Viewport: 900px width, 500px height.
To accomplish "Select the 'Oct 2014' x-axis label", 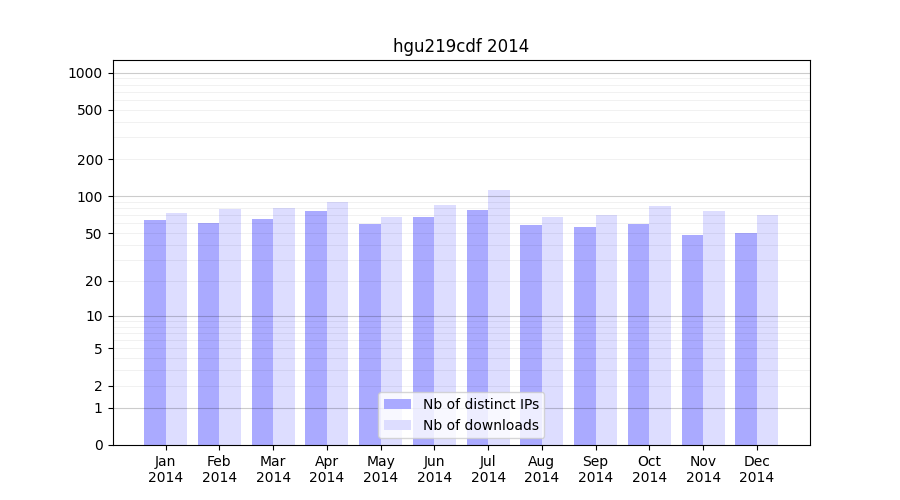I will (649, 469).
